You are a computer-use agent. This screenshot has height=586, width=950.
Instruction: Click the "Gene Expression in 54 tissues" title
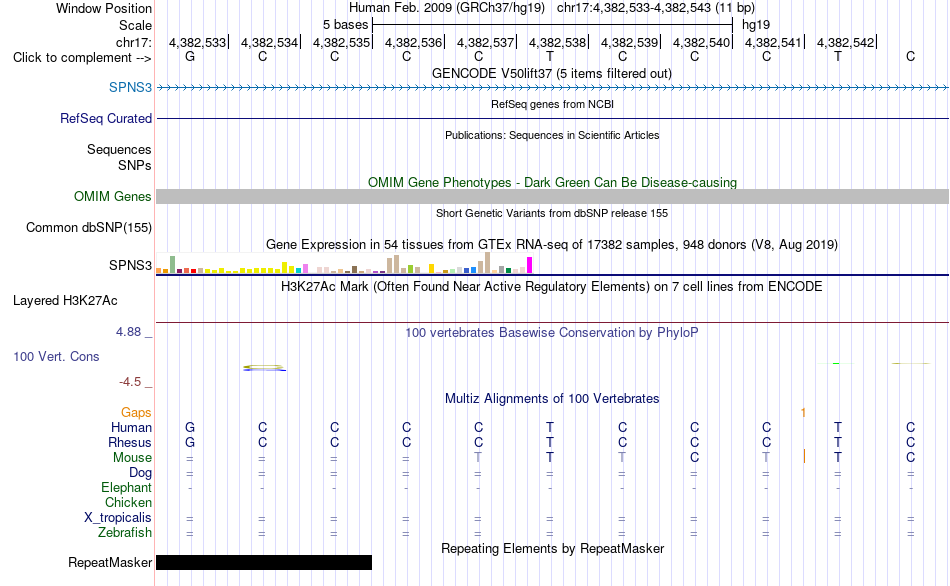click(552, 245)
